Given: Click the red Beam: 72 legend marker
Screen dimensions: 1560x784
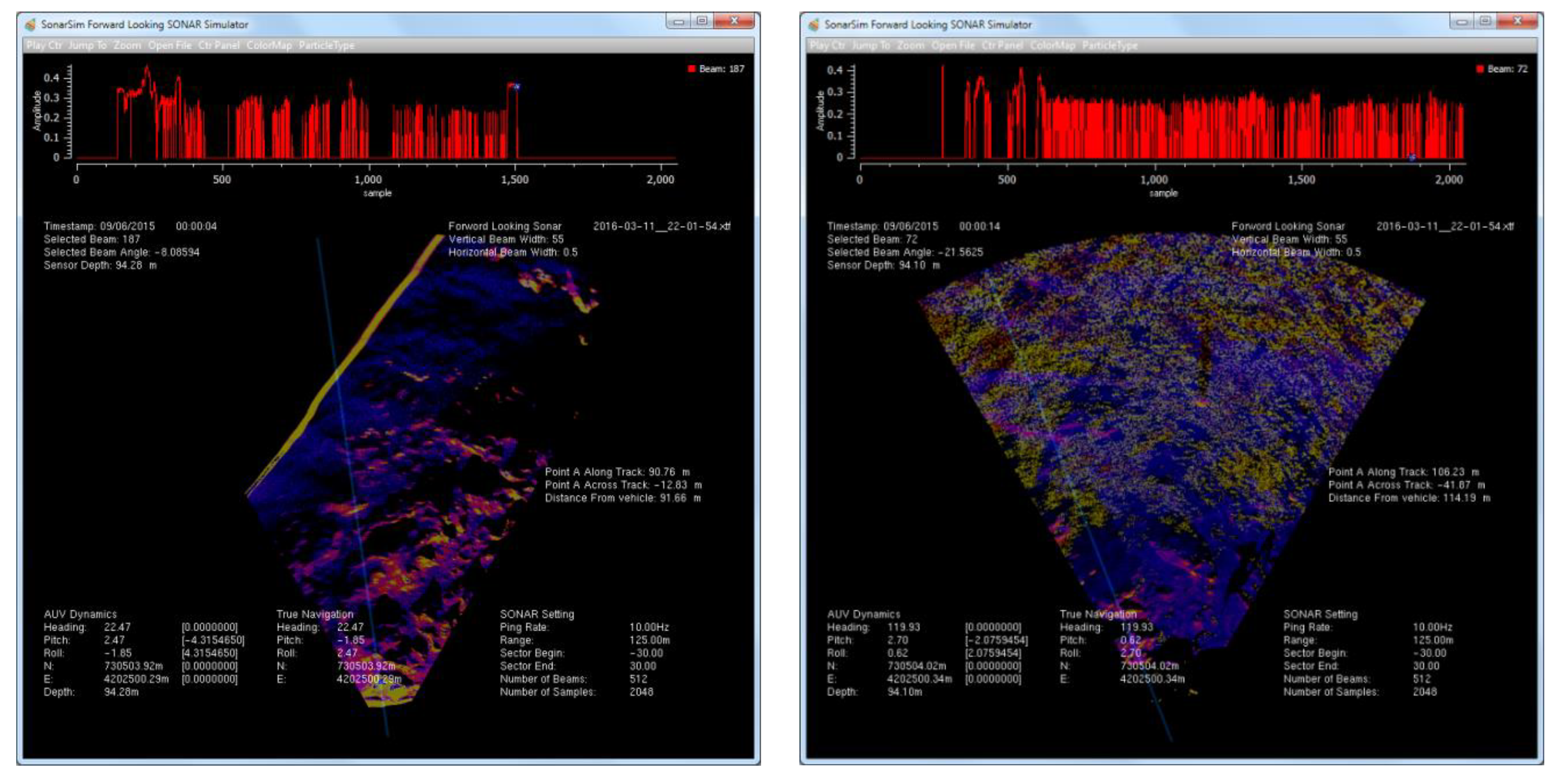Looking at the screenshot, I should [x=1480, y=68].
